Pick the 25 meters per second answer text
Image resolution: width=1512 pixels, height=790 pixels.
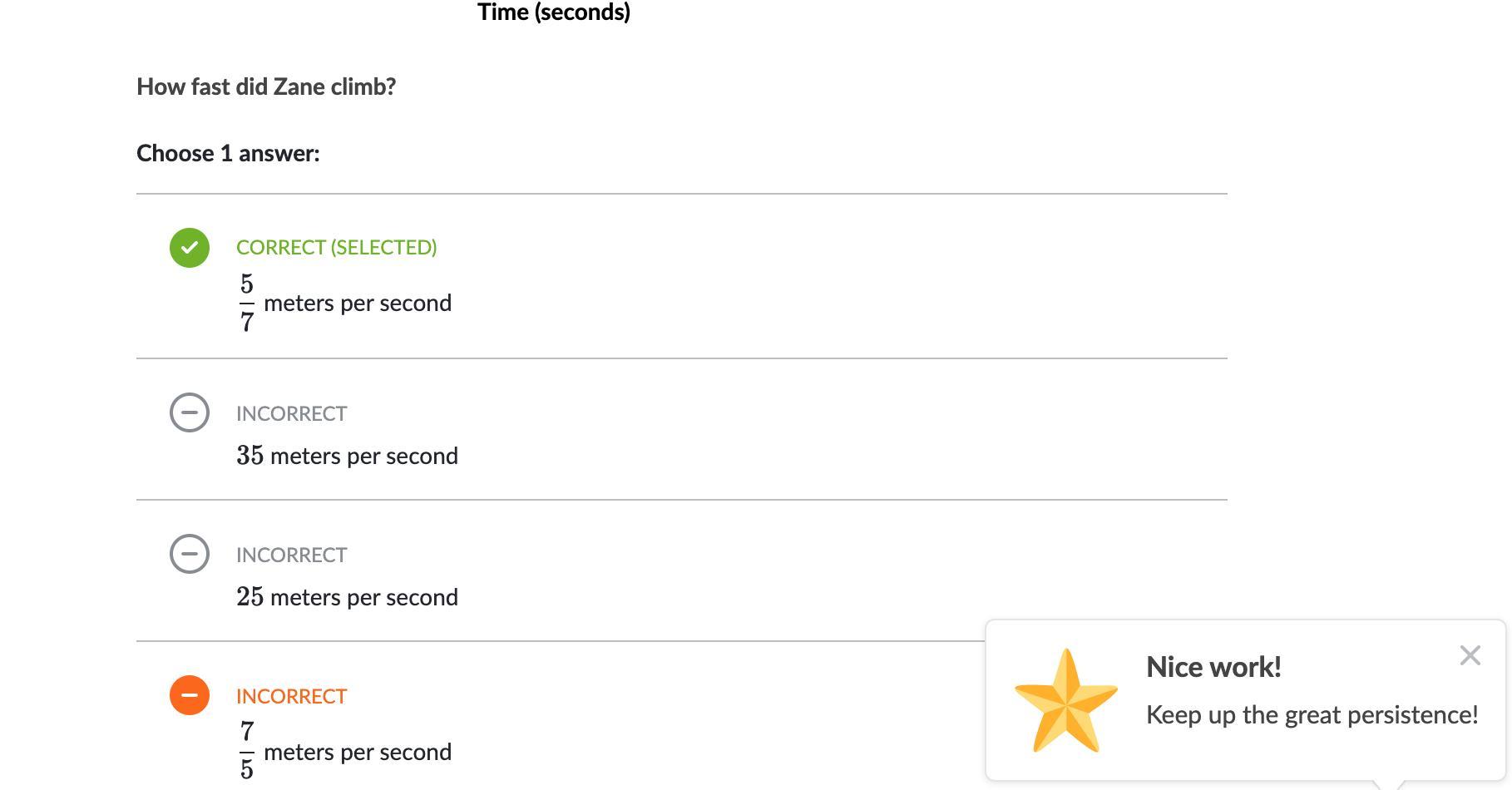(x=347, y=597)
